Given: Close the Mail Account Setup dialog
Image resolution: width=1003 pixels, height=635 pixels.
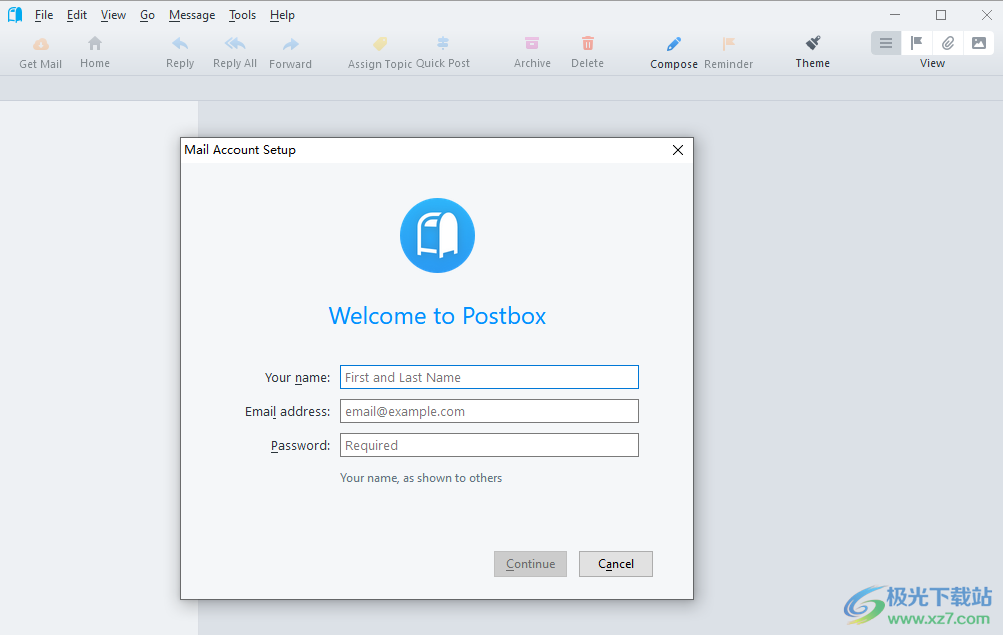Looking at the screenshot, I should click(x=678, y=150).
